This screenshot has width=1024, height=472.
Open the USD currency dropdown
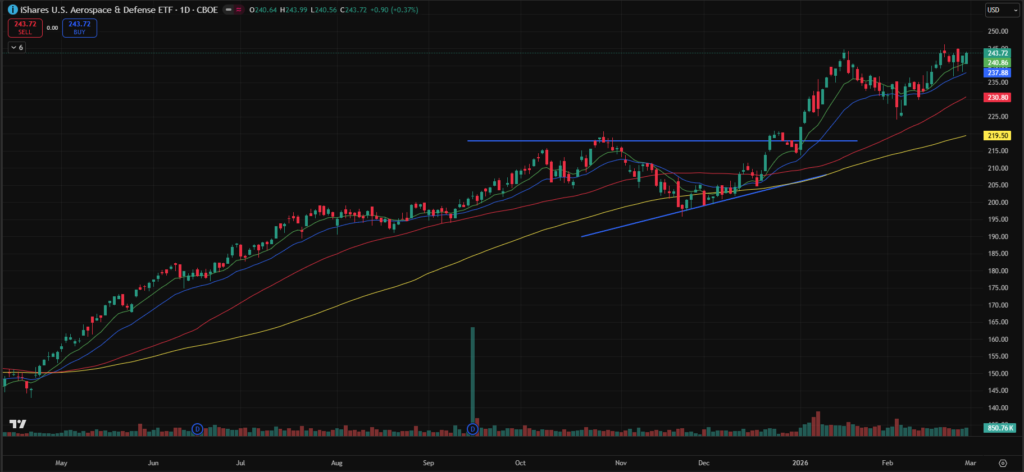pyautogui.click(x=995, y=10)
